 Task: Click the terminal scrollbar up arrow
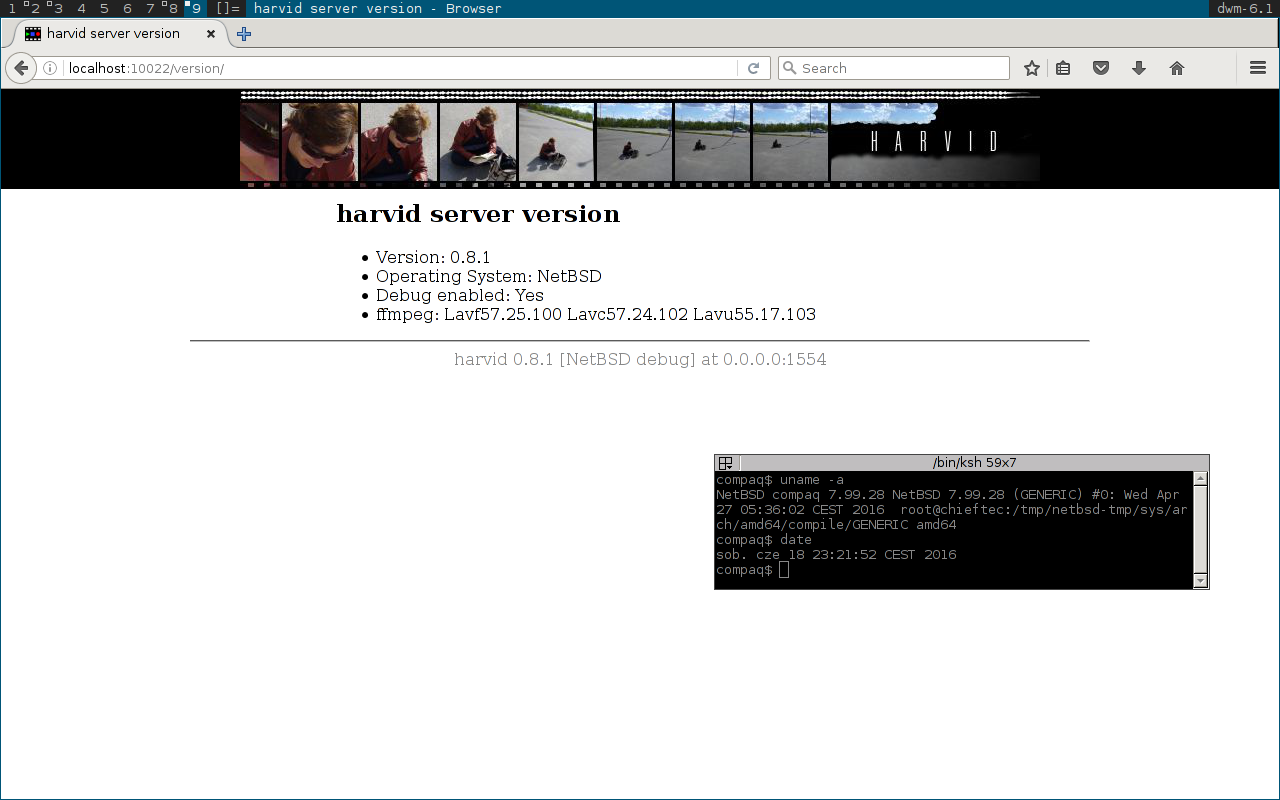coord(1201,479)
